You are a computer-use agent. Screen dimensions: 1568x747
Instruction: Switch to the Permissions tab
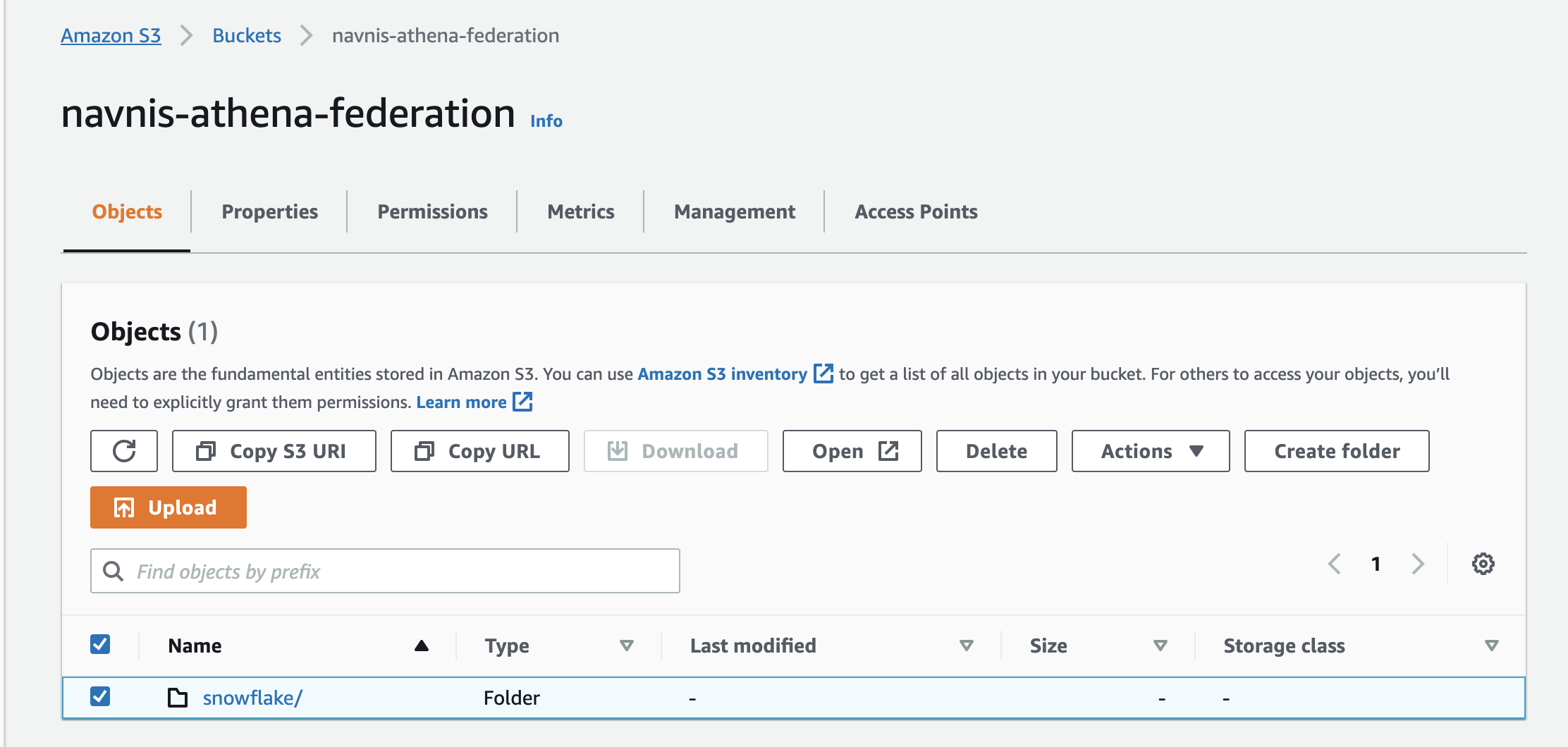pos(432,211)
